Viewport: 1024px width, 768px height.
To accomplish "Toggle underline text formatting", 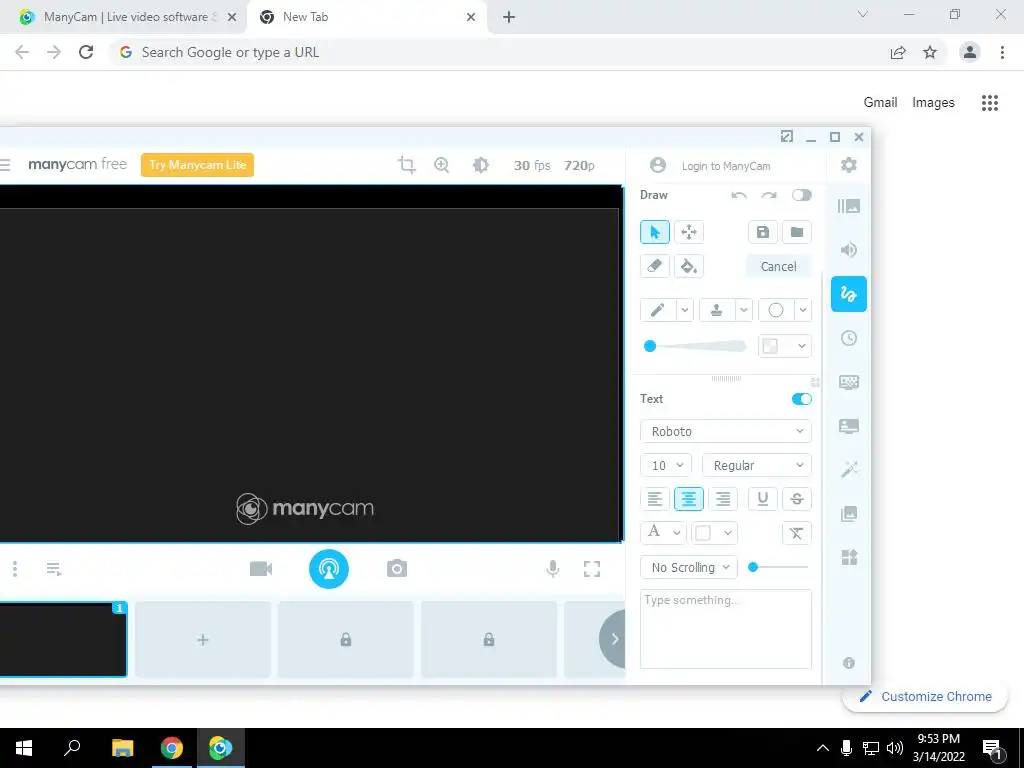I will pyautogui.click(x=762, y=499).
